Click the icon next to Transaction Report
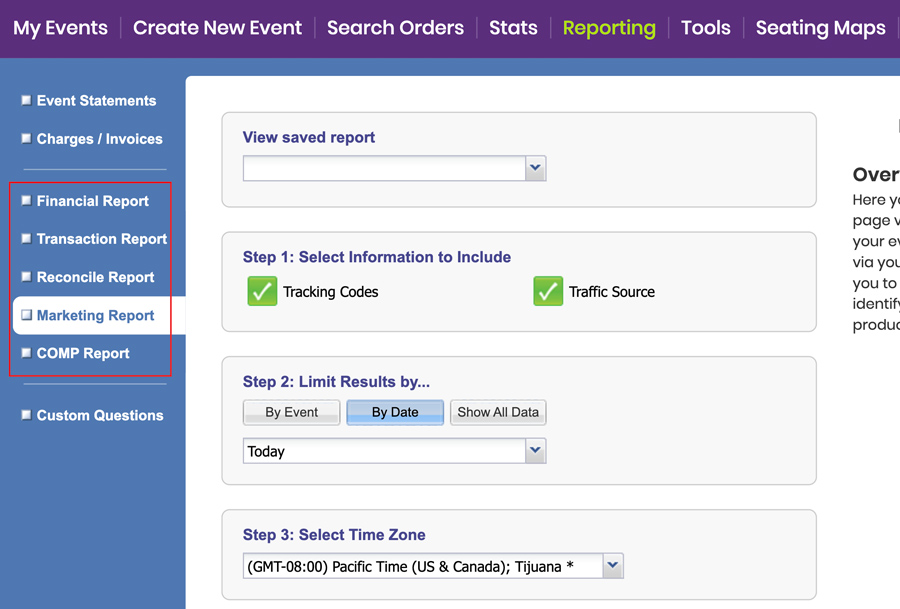 [25, 239]
